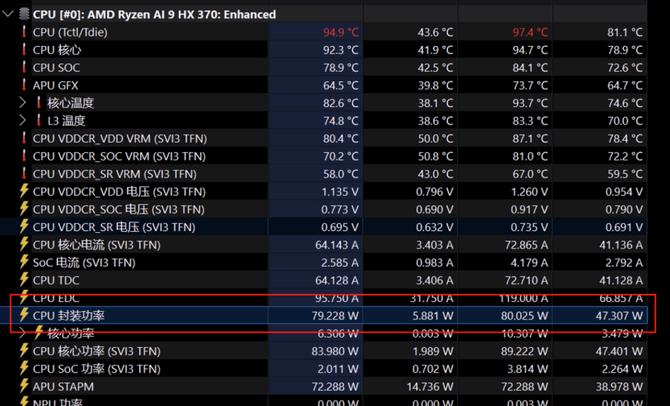Expand the 核心功率 sensor group
Screen dimensions: 670x406
click(23, 333)
